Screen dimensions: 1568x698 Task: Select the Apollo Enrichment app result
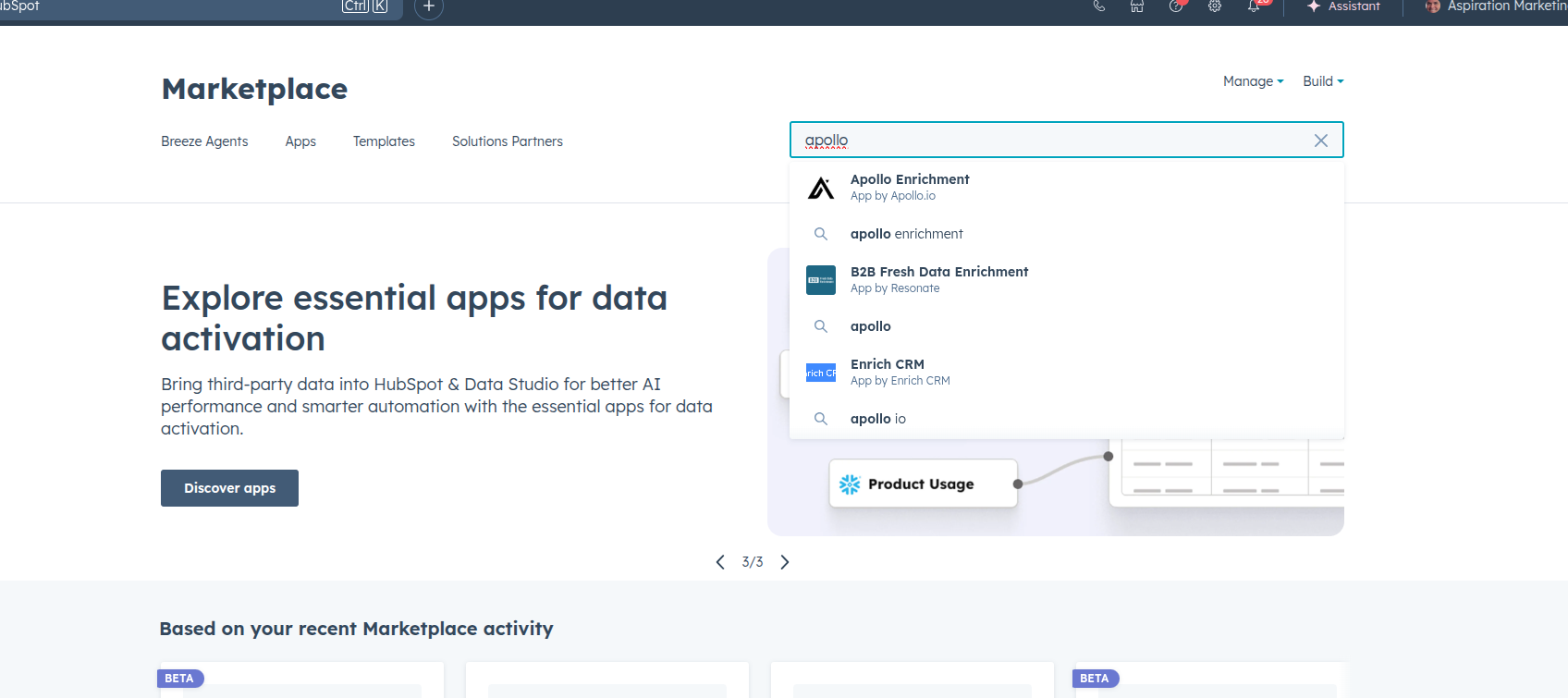1067,188
